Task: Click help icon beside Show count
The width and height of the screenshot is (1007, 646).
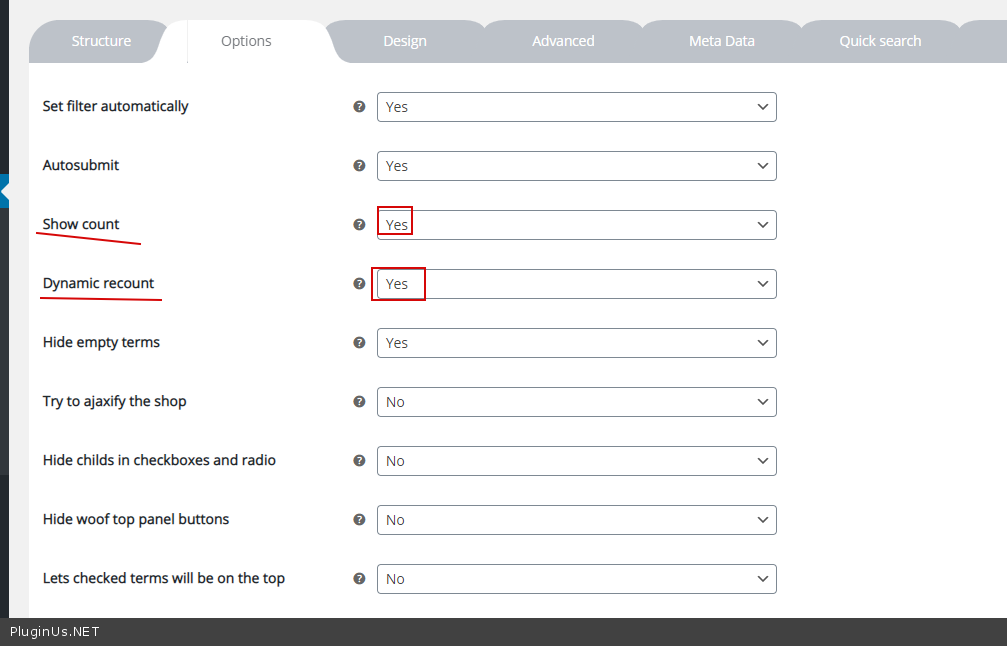Action: [x=359, y=224]
